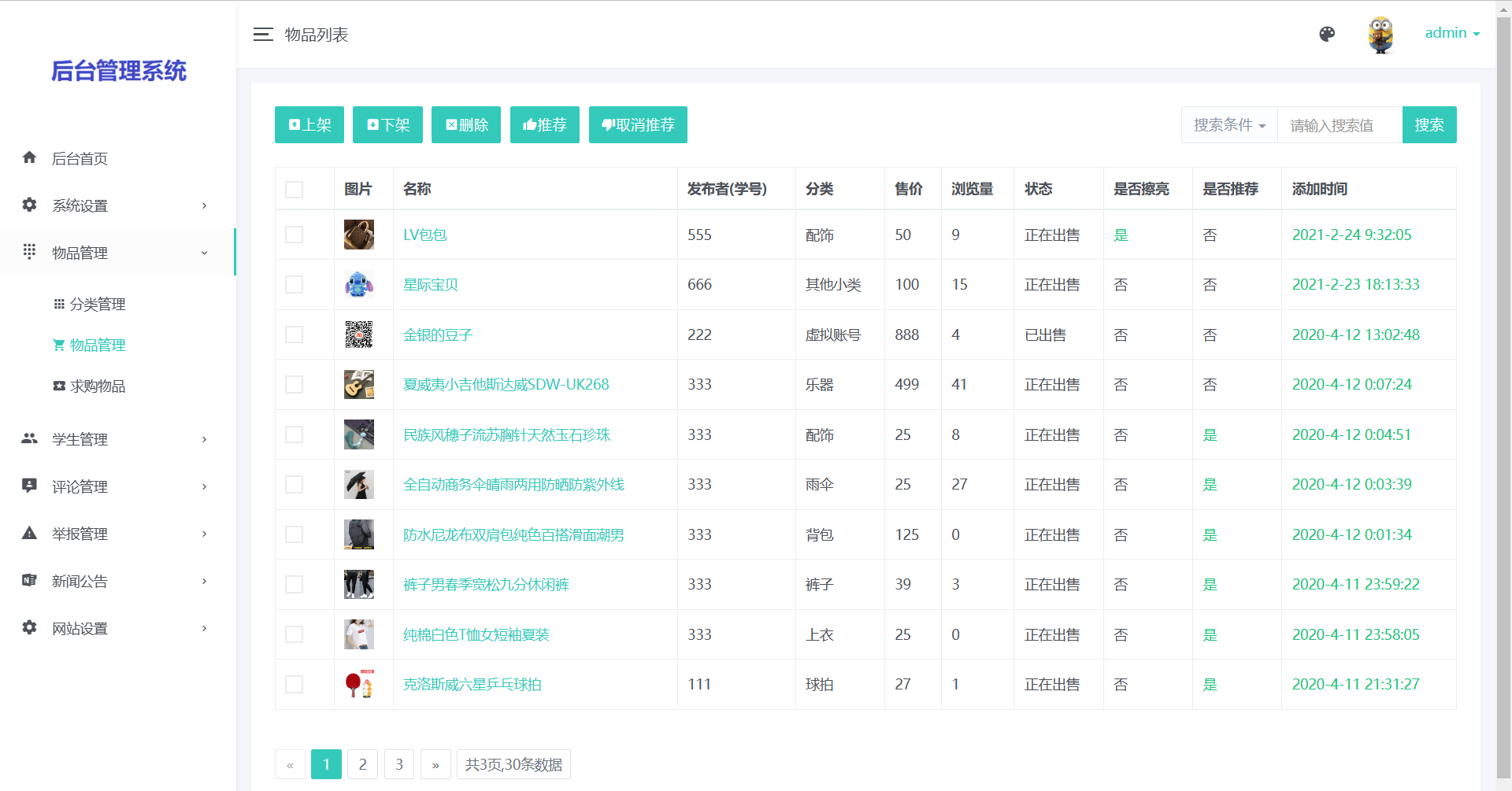
Task: Open the pants thumbnail for 裤子男春季
Action: pos(359,584)
